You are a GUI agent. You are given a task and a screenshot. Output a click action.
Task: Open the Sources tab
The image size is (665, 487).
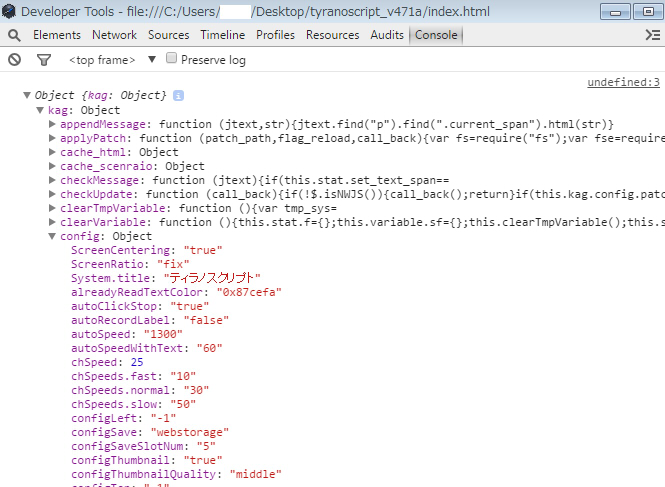[x=168, y=35]
